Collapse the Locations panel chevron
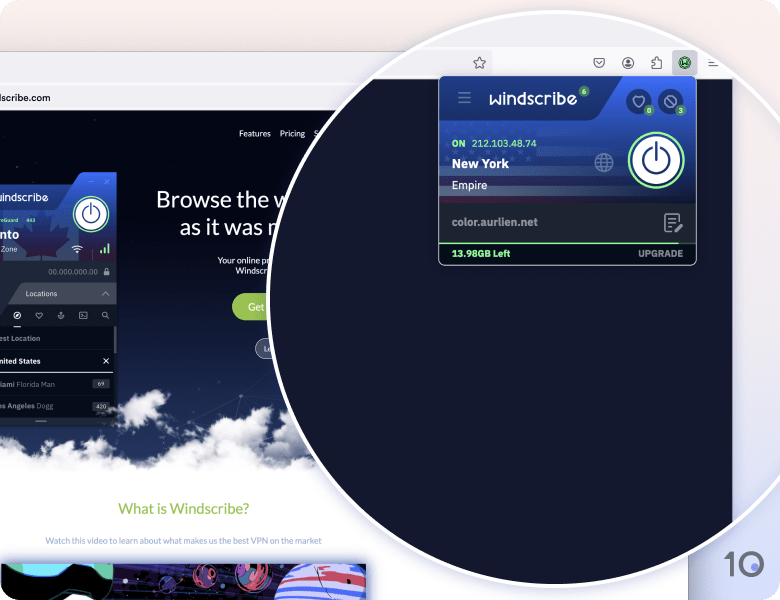The image size is (780, 600). coord(105,294)
